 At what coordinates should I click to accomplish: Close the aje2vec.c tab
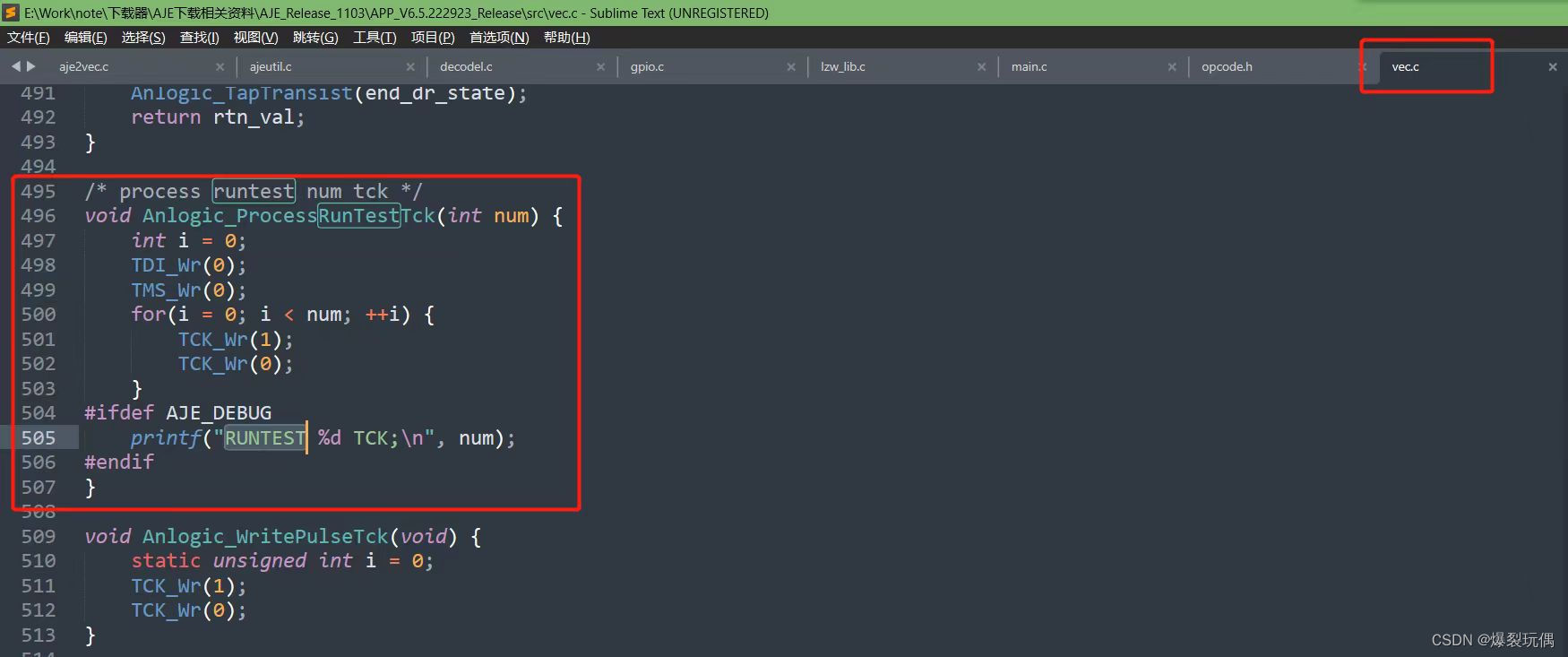220,67
